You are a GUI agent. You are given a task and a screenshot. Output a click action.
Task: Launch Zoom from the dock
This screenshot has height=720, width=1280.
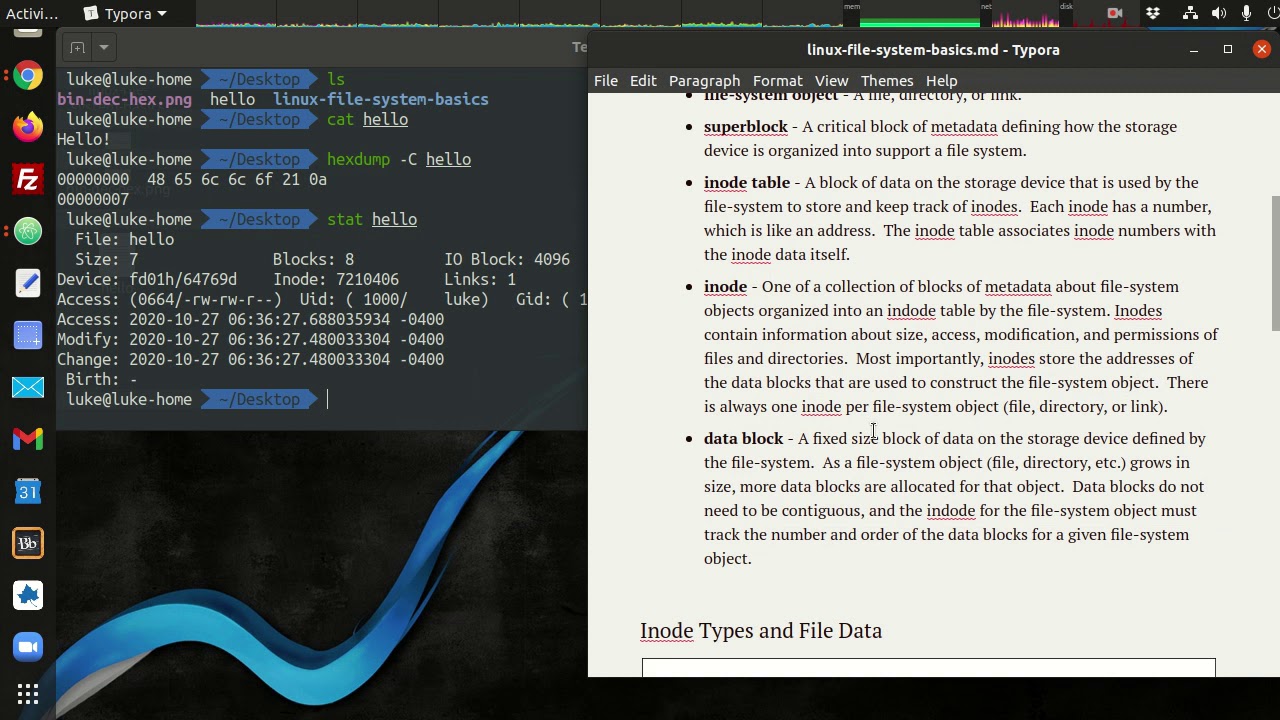28,647
